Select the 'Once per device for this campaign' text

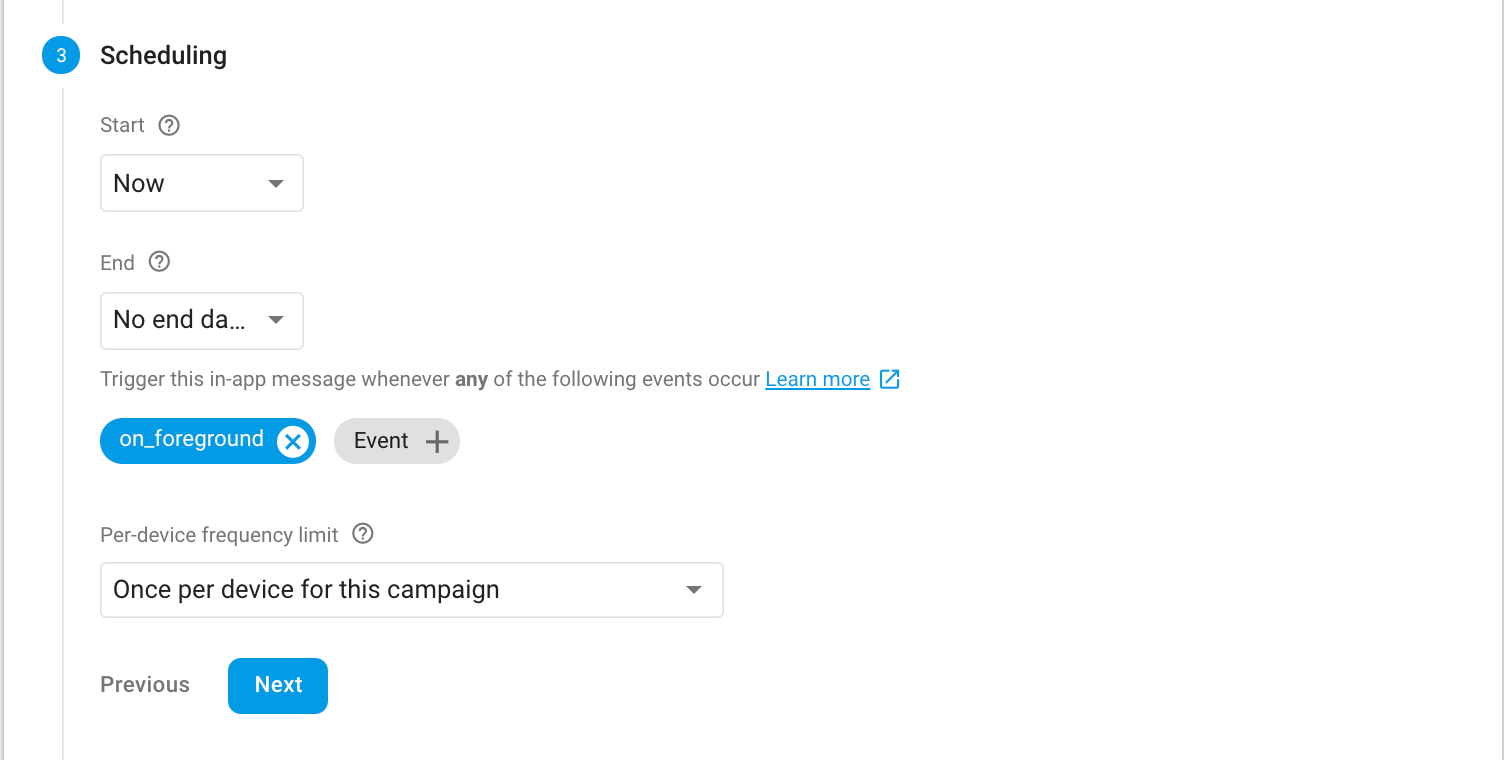click(x=306, y=590)
